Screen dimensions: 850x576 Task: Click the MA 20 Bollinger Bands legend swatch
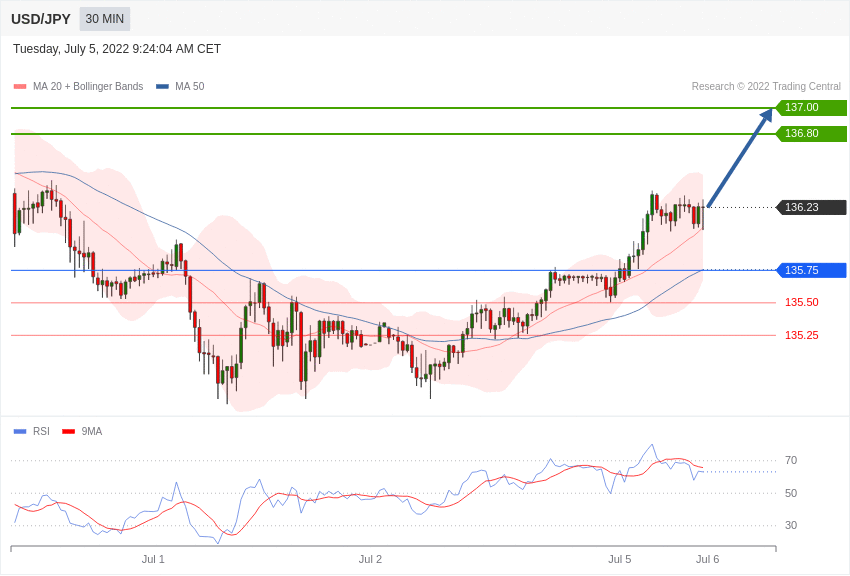click(x=20, y=87)
